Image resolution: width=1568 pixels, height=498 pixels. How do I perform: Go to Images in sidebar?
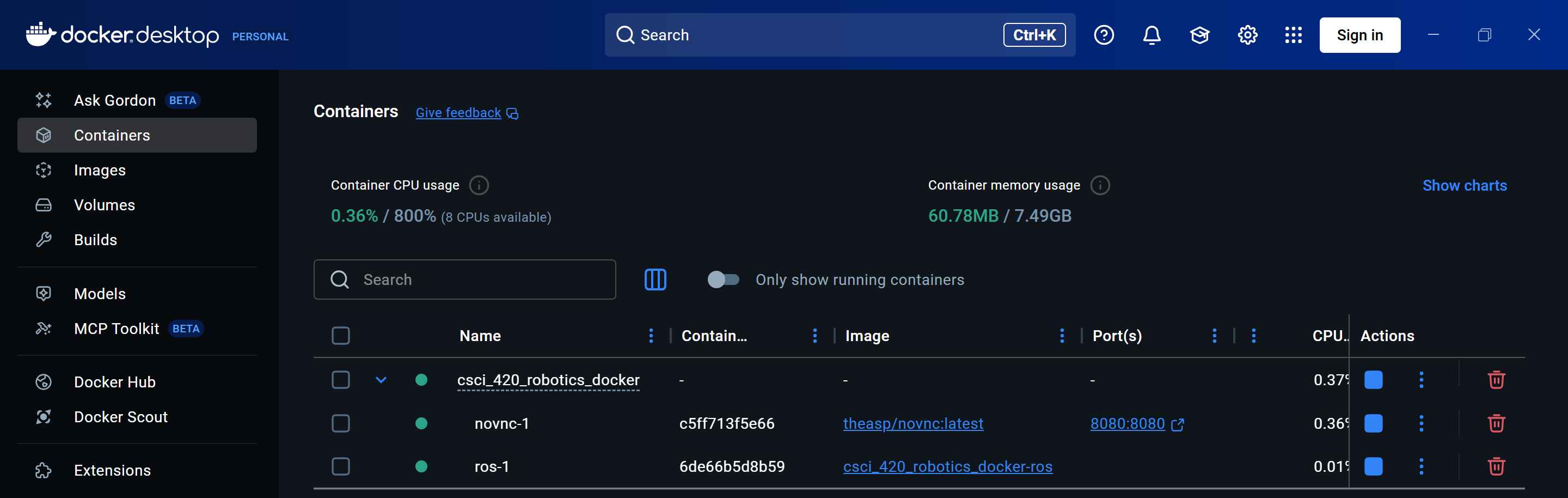pos(137,170)
